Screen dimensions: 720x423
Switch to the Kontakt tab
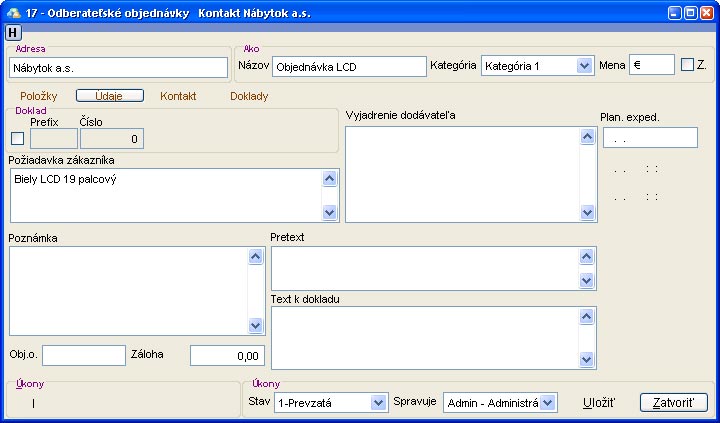coord(178,96)
